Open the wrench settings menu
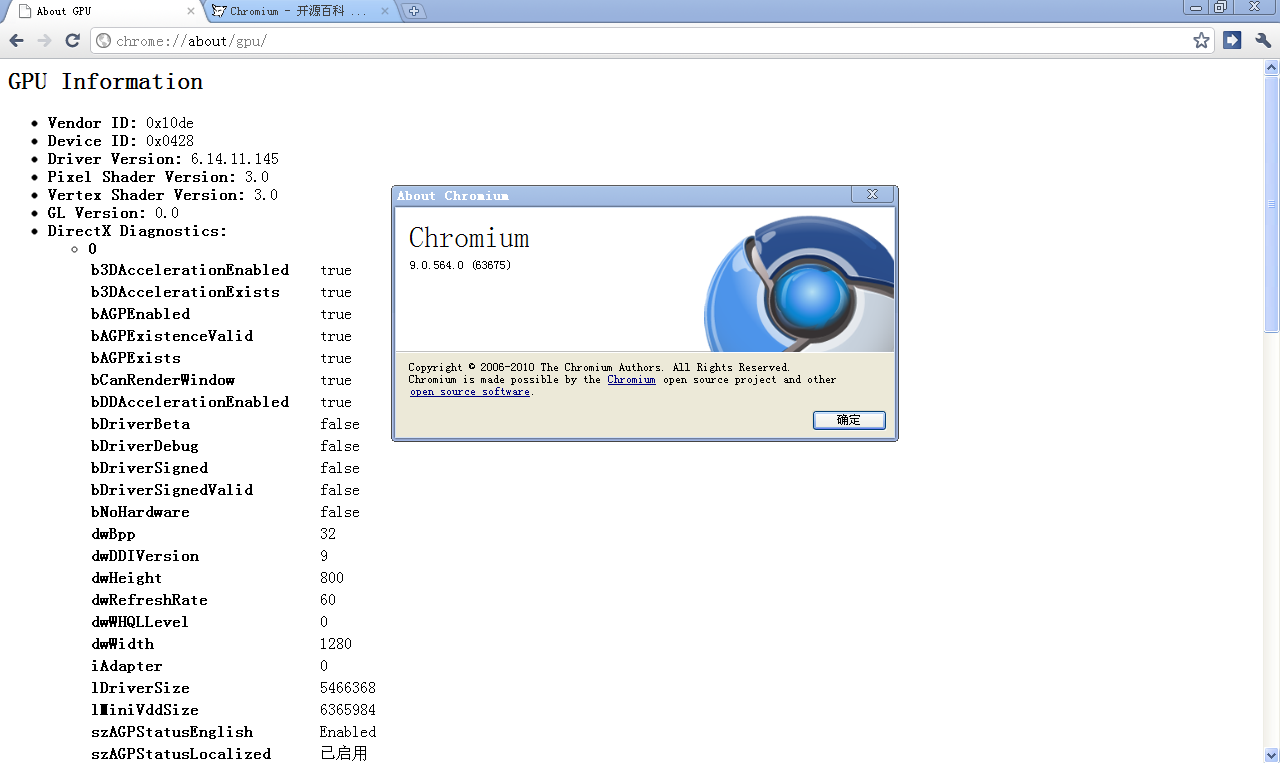Image resolution: width=1280 pixels, height=763 pixels. tap(1263, 41)
